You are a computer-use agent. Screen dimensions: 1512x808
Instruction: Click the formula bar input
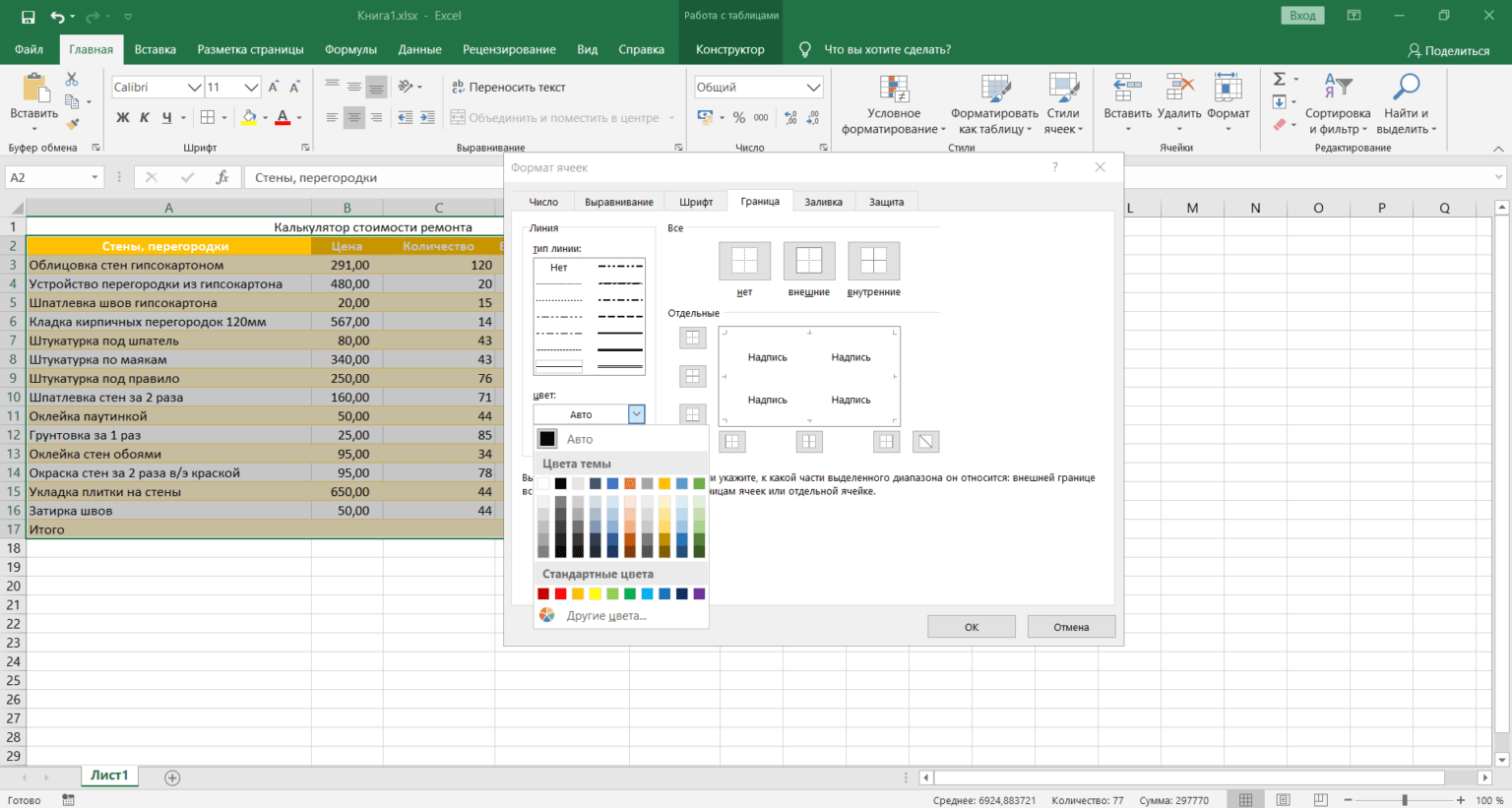coord(866,177)
